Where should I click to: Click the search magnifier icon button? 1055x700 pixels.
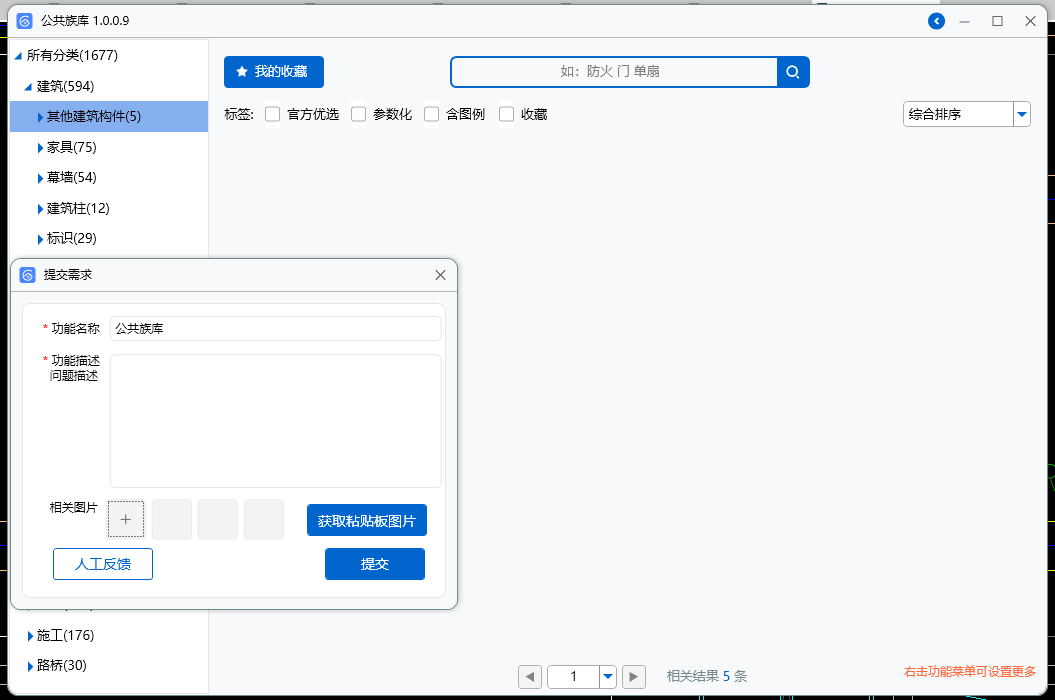pyautogui.click(x=793, y=72)
